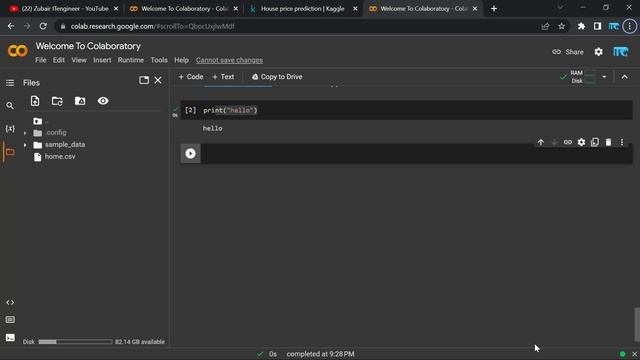Open the Variables {x} panel
This screenshot has height=360, width=640.
[10, 129]
